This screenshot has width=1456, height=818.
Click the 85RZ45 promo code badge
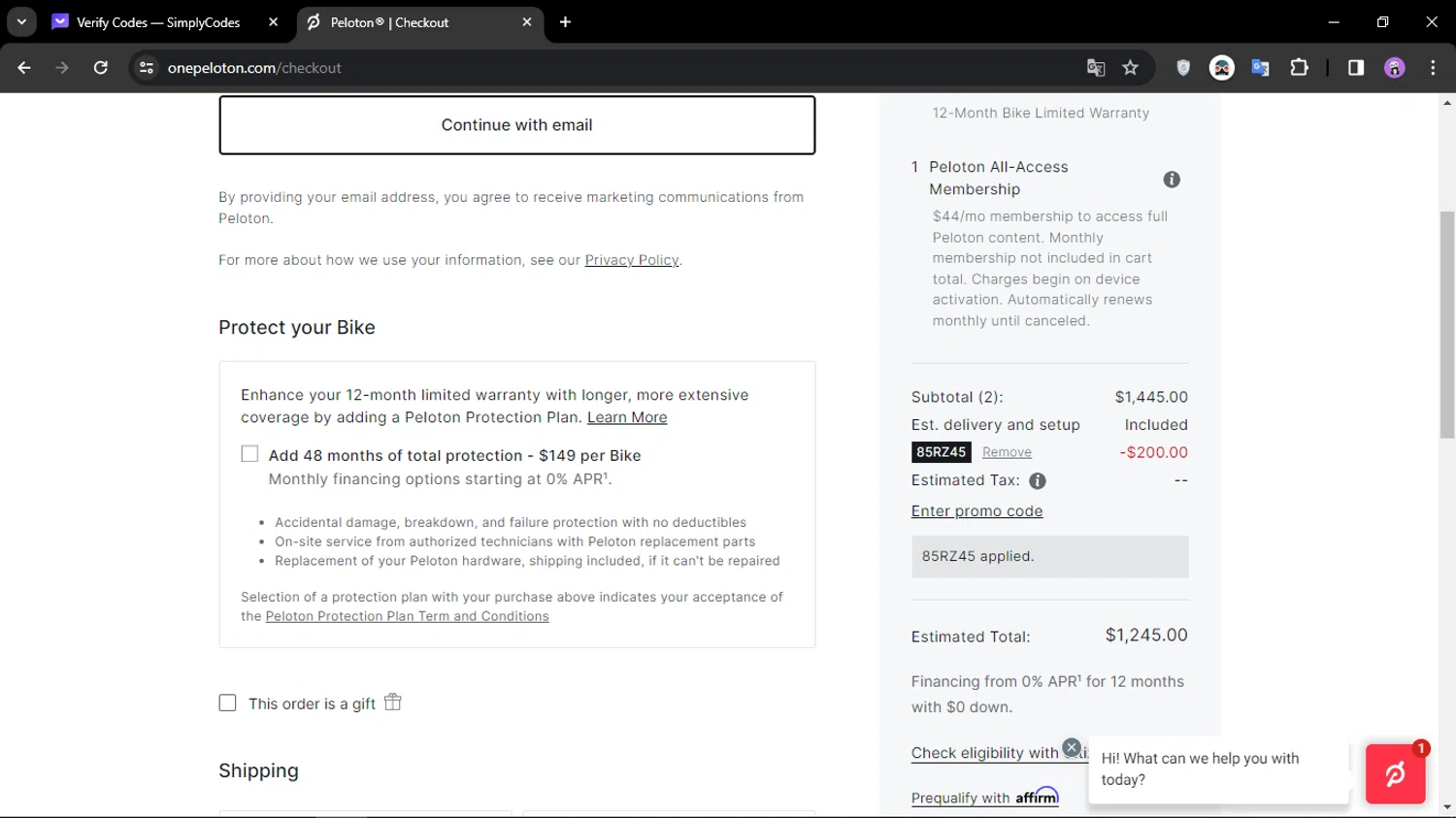[942, 452]
